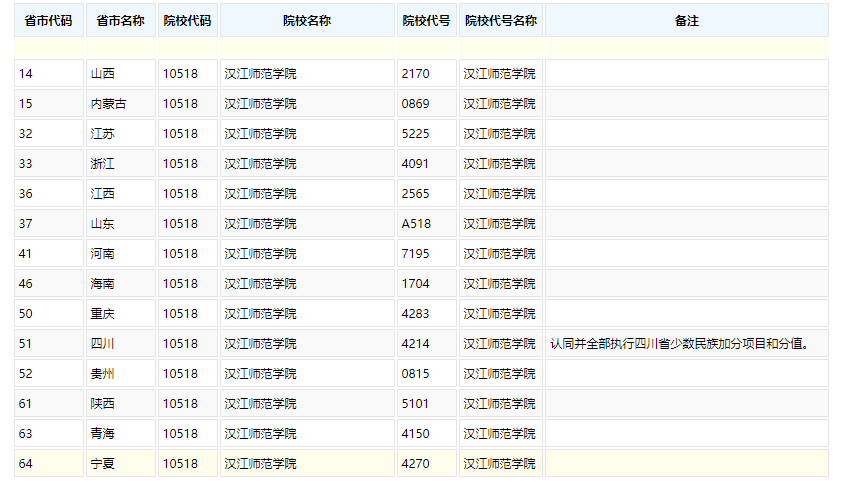Click the 备注 column header
This screenshot has height=490, width=841.
click(686, 21)
